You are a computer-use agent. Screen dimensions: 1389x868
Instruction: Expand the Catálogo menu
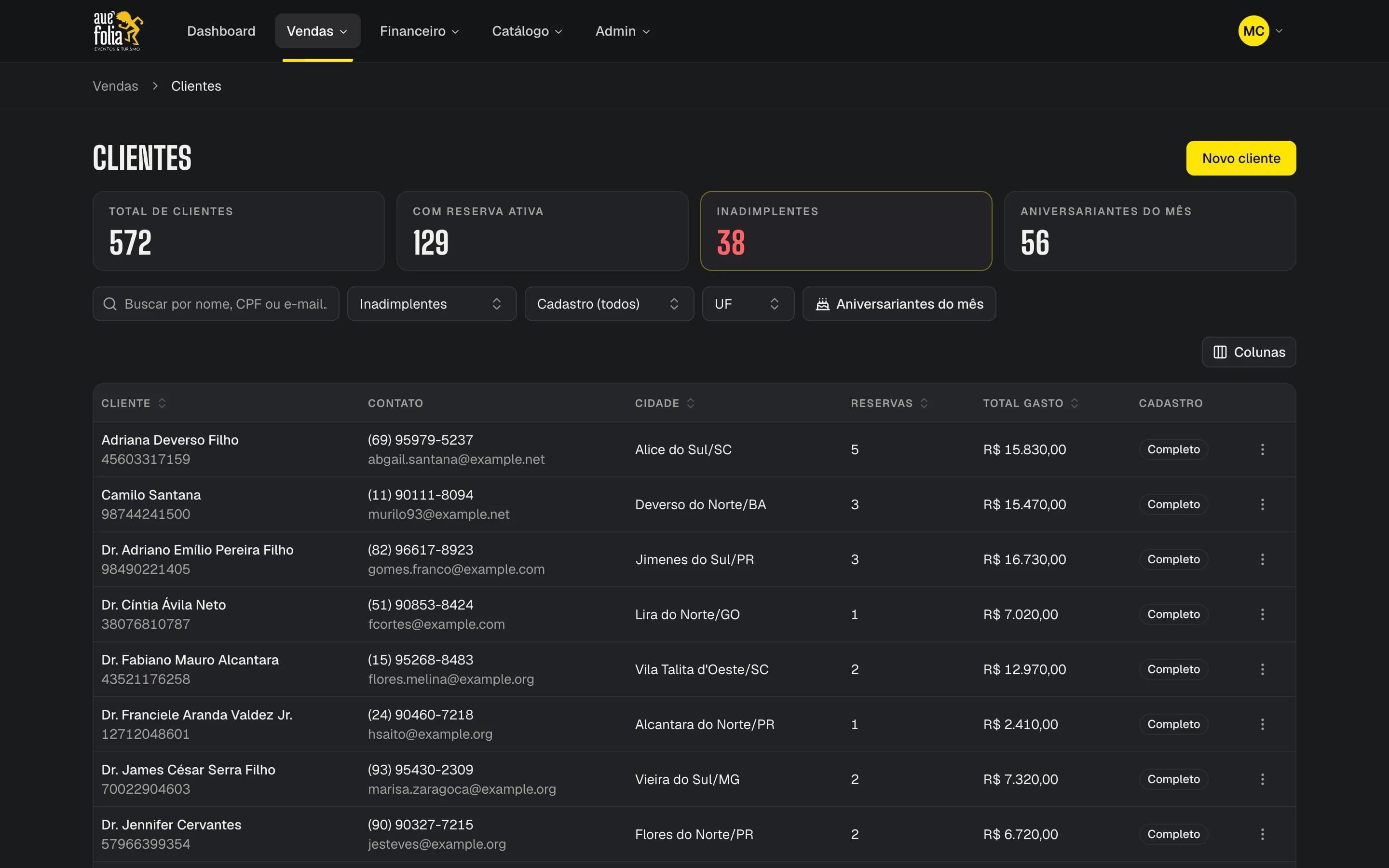(x=527, y=31)
